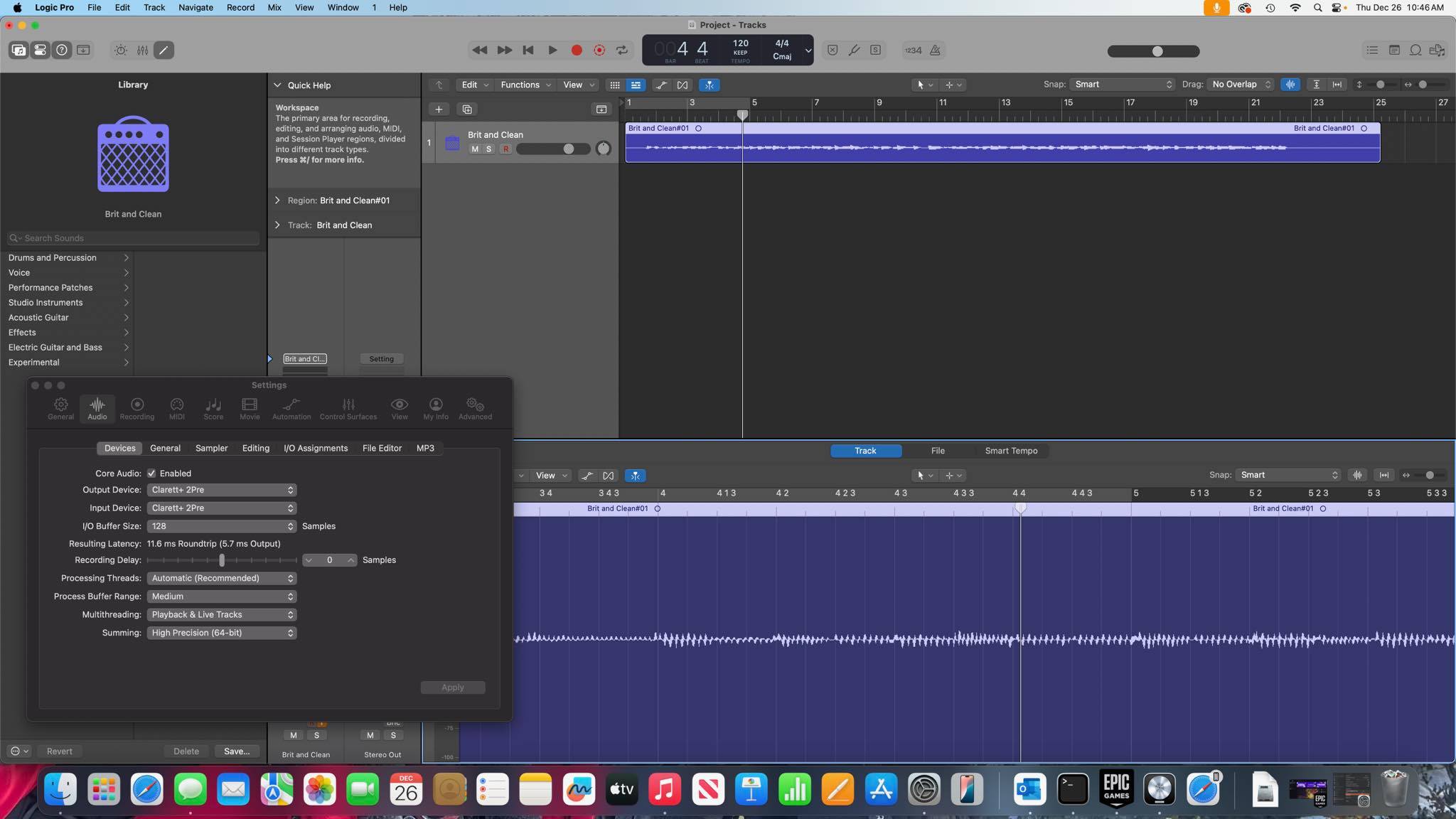The height and width of the screenshot is (819, 1456).
Task: Select the Smart Tempo tab
Action: [x=1011, y=451]
